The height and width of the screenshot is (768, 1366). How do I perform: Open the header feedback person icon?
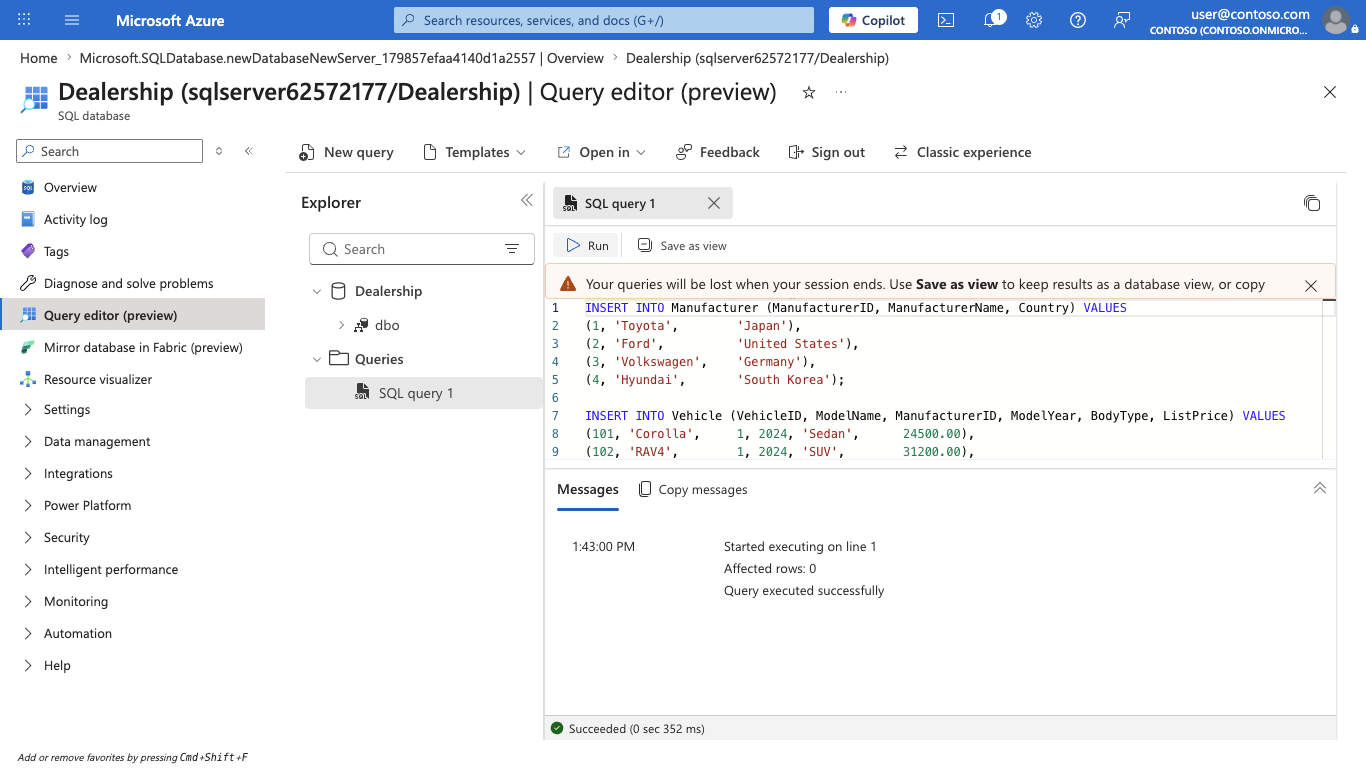pyautogui.click(x=1122, y=20)
